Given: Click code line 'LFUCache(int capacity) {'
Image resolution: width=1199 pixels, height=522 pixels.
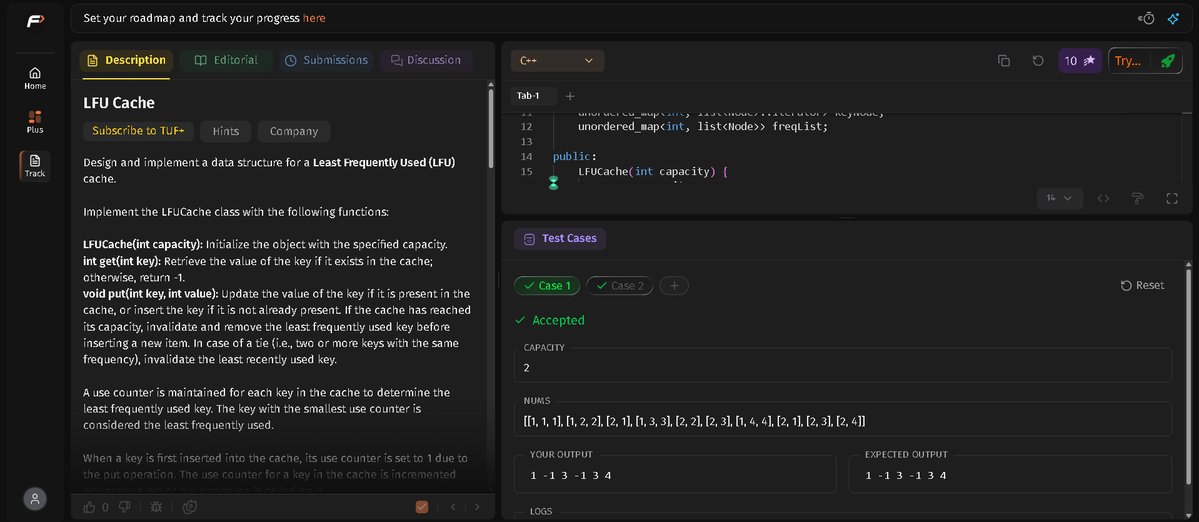Looking at the screenshot, I should pos(652,171).
